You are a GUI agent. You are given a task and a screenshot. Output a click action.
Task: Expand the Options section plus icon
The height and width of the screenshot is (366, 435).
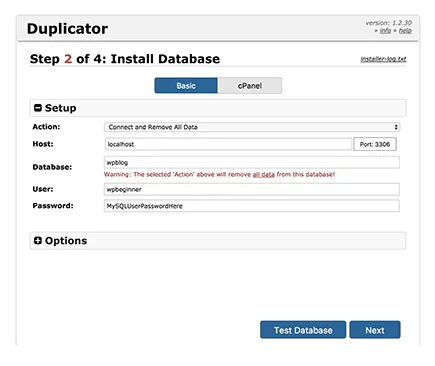(x=38, y=240)
